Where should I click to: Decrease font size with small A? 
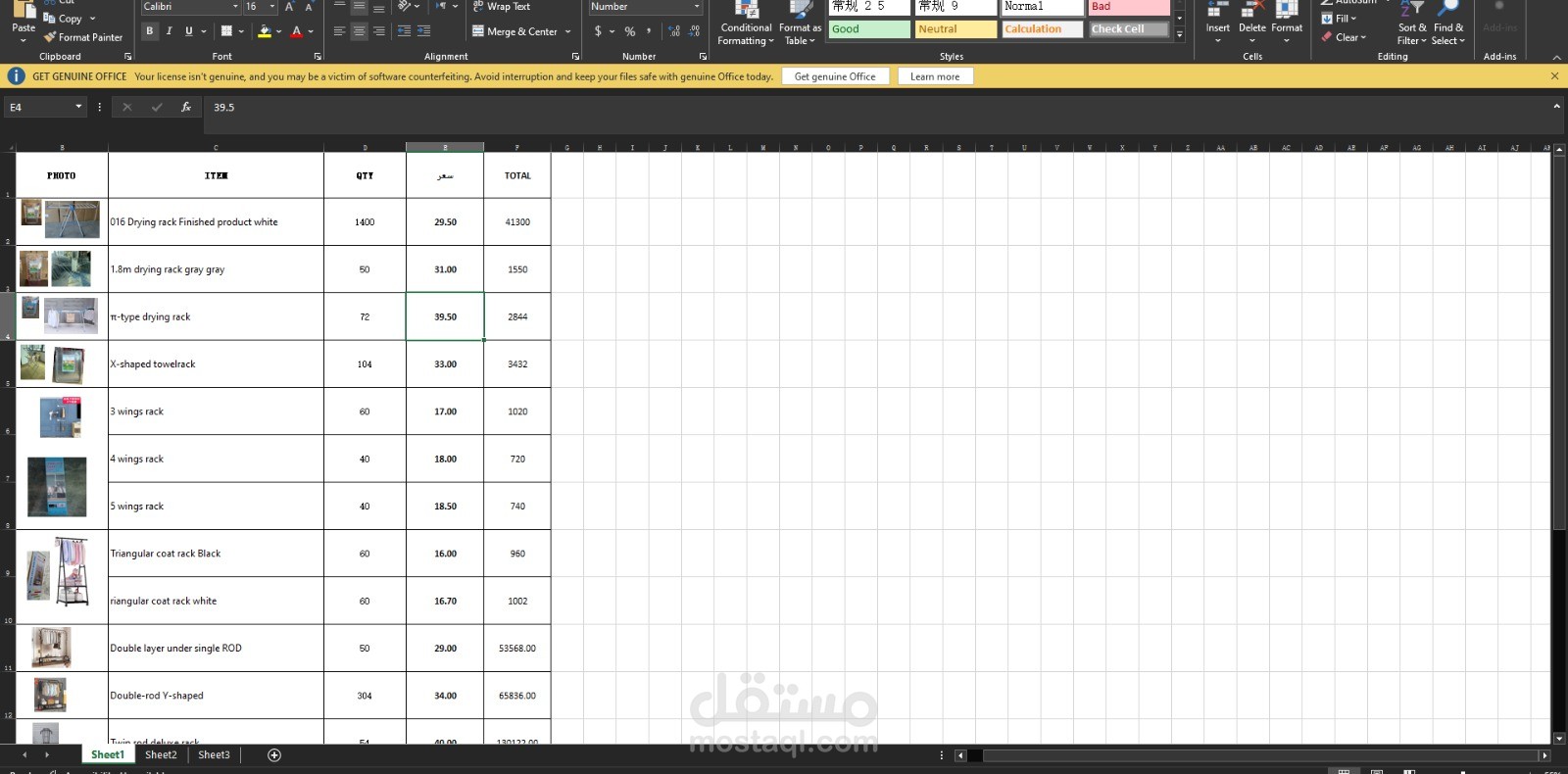pyautogui.click(x=309, y=7)
